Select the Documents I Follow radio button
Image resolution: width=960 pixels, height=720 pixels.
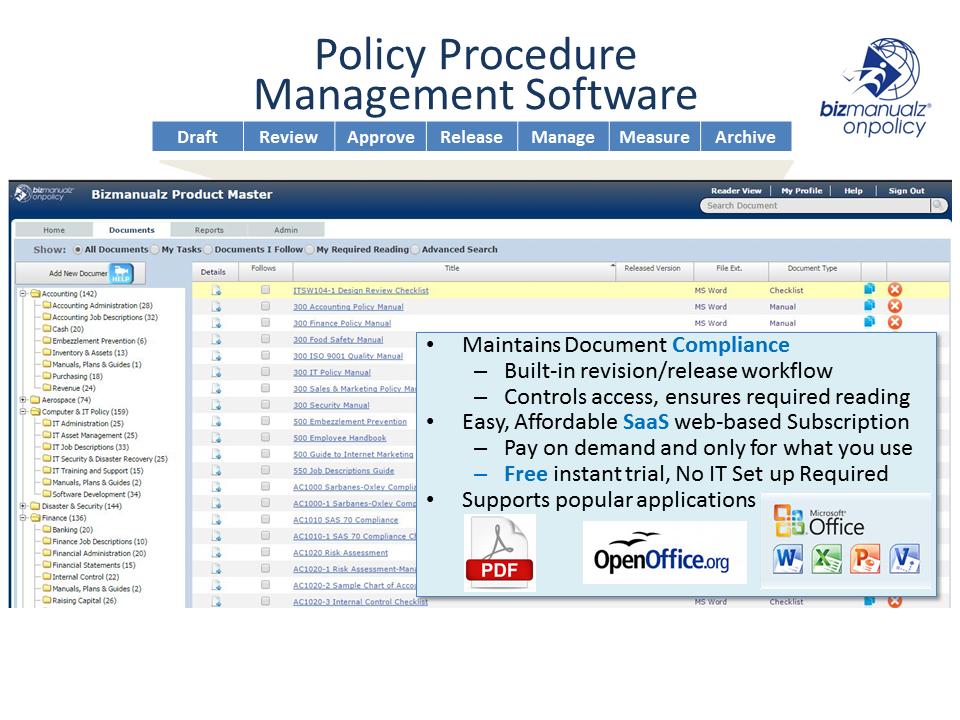click(x=208, y=250)
